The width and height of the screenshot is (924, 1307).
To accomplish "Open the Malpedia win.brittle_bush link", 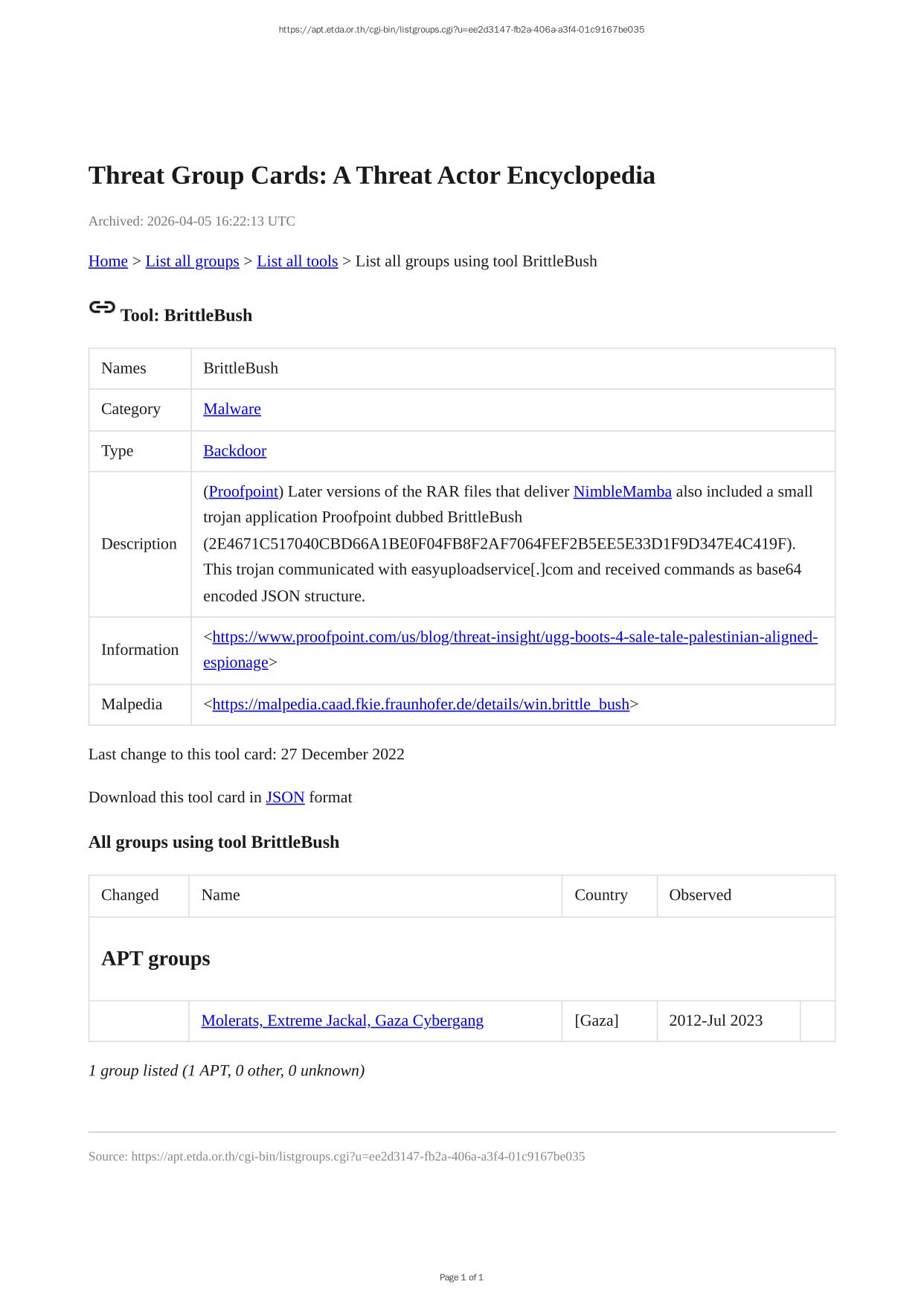I will point(420,704).
